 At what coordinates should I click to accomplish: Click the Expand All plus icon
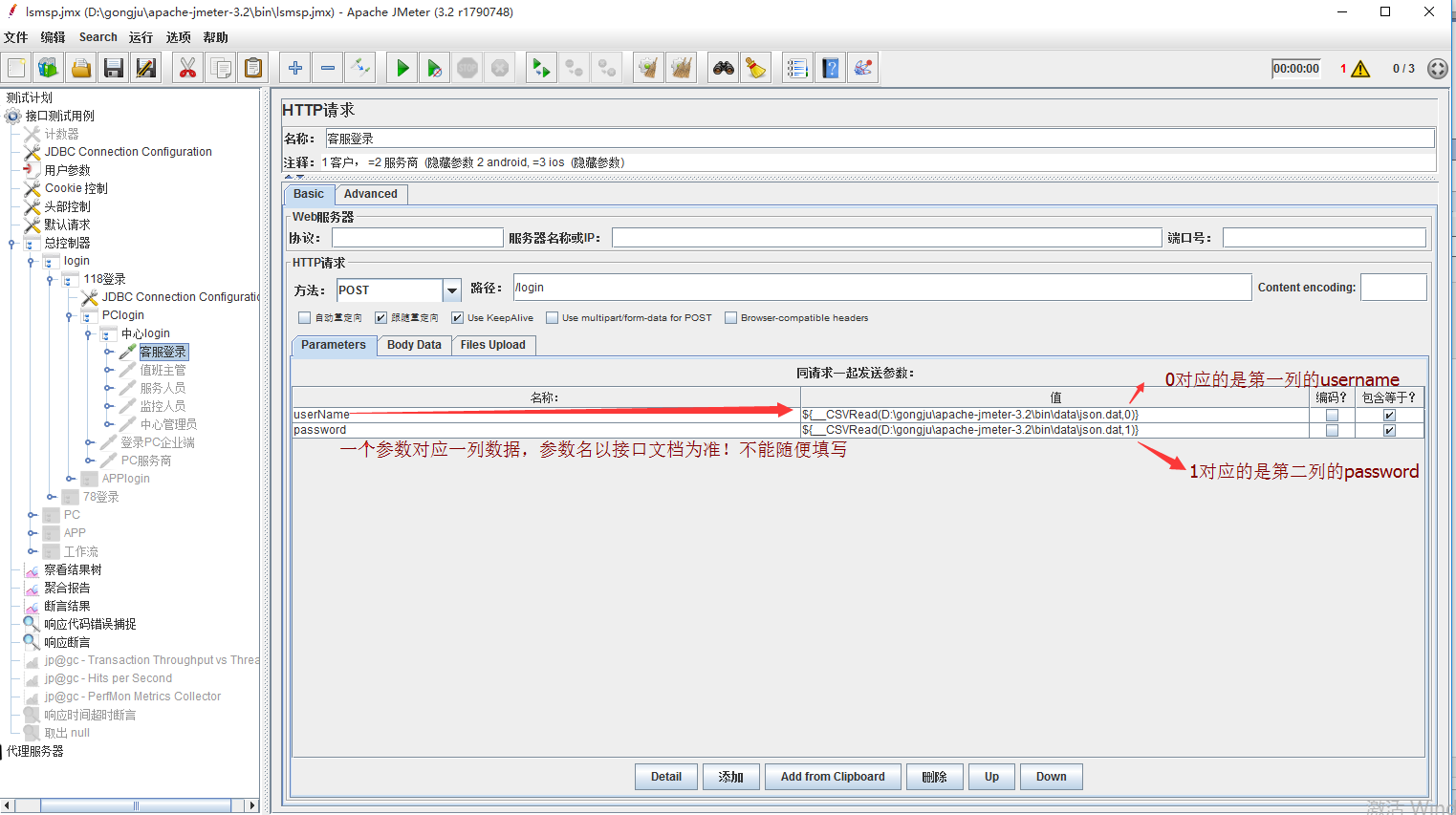click(295, 68)
